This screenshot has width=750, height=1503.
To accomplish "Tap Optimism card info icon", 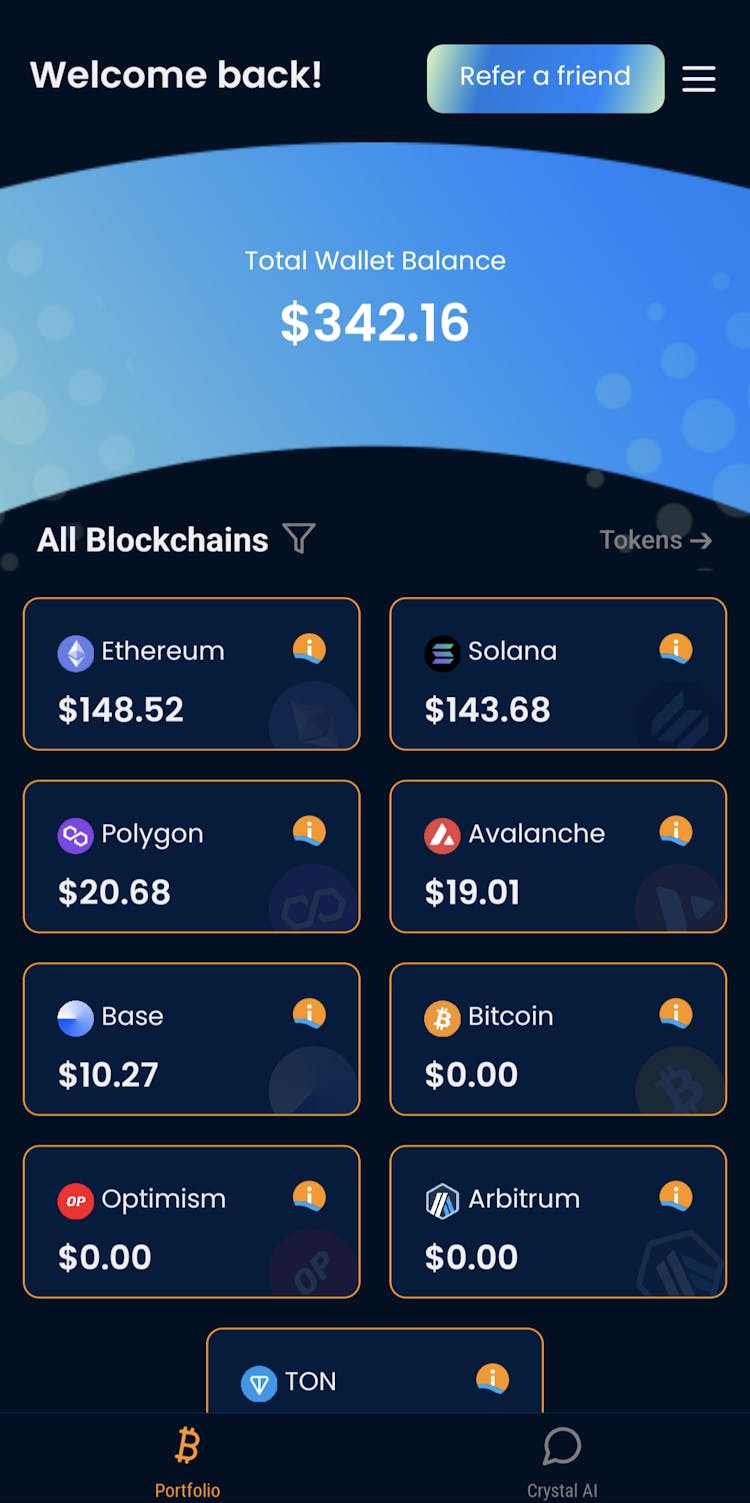I will pos(309,1196).
